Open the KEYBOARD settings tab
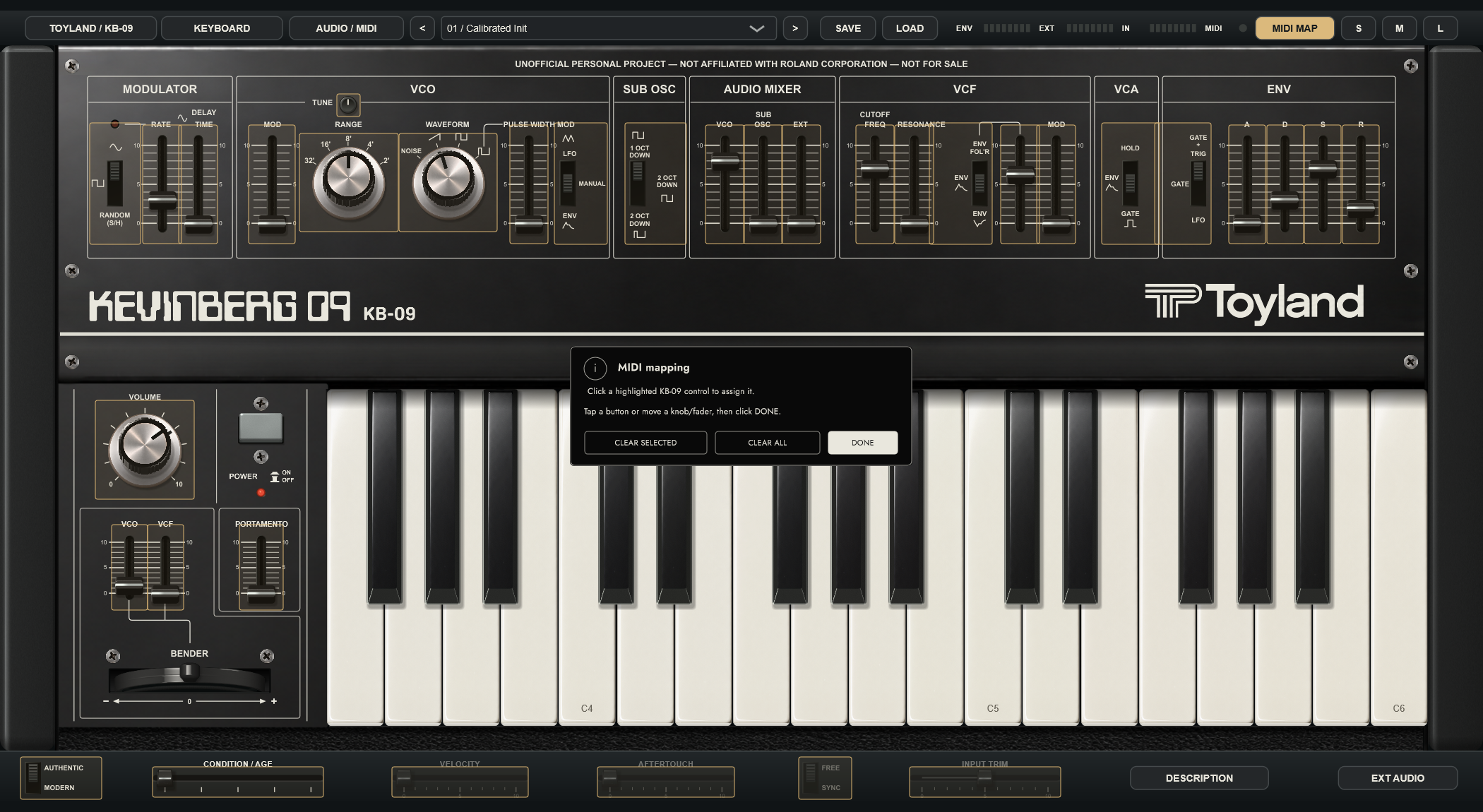 (222, 28)
